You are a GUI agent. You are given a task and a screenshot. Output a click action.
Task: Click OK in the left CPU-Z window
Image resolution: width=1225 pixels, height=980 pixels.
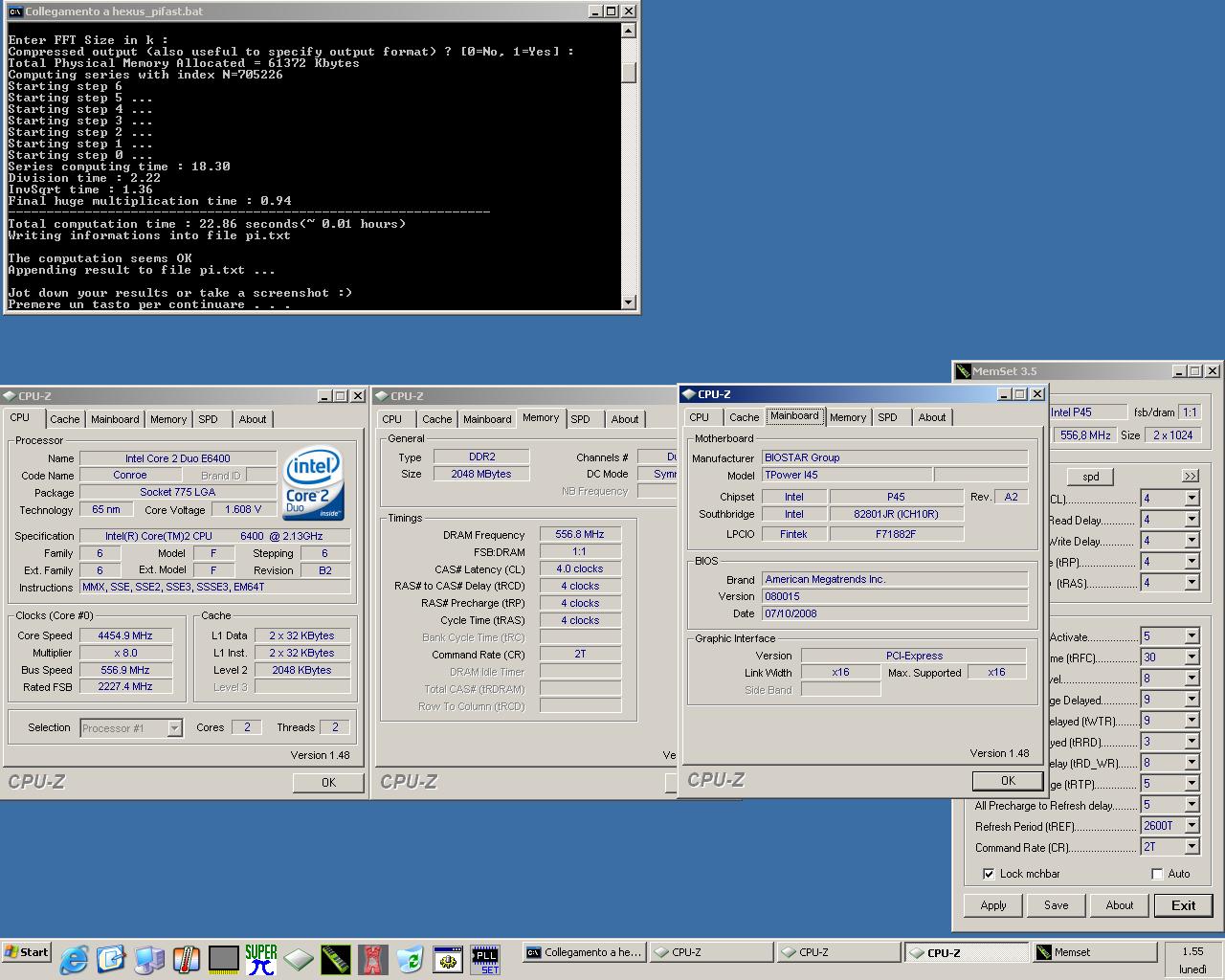tap(328, 782)
